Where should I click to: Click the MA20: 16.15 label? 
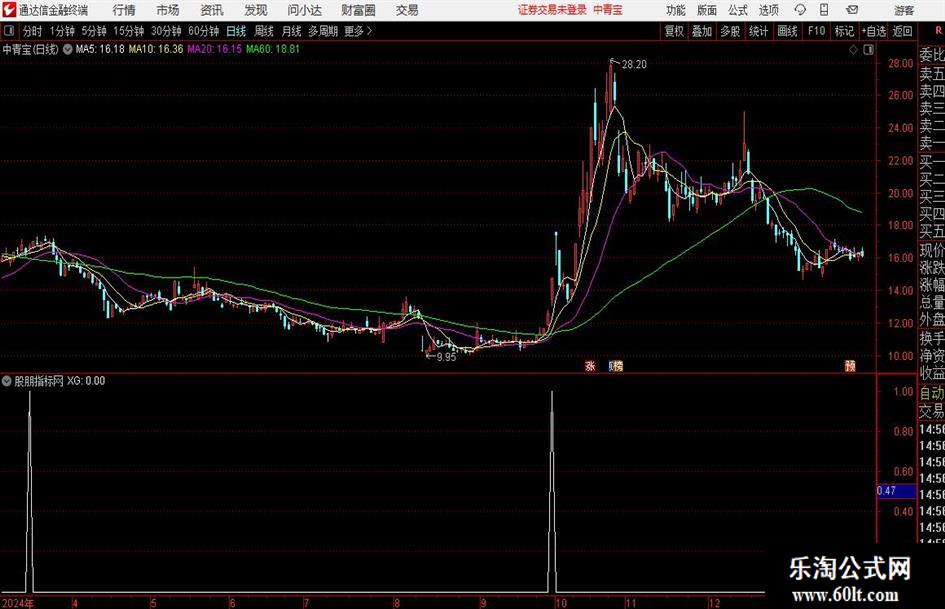click(x=215, y=49)
